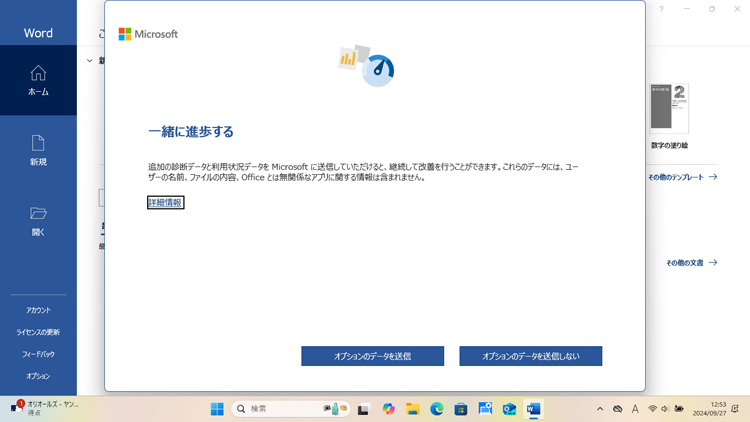Expand the hidden system tray icons chevron
750x422 pixels.
[x=600, y=409]
